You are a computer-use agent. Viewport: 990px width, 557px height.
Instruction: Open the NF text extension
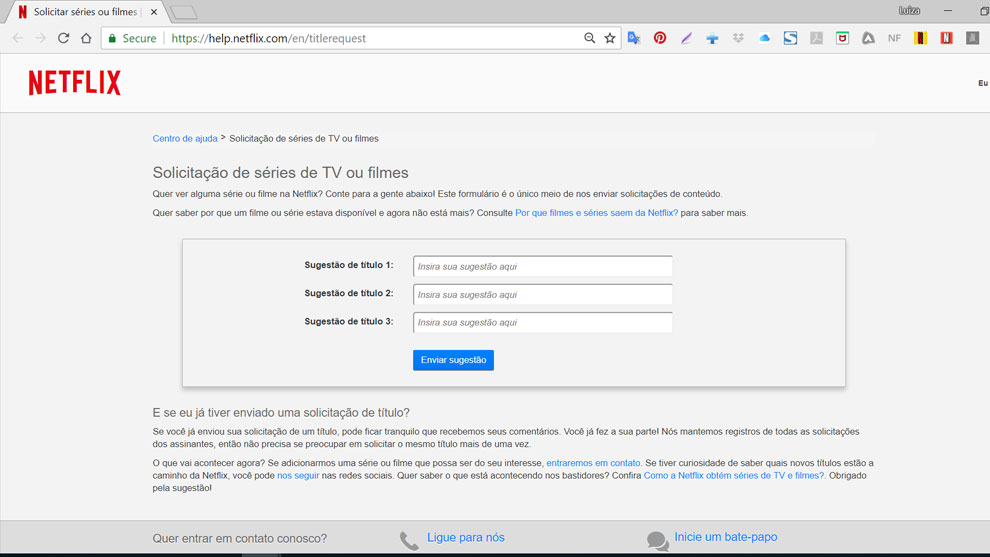point(894,38)
